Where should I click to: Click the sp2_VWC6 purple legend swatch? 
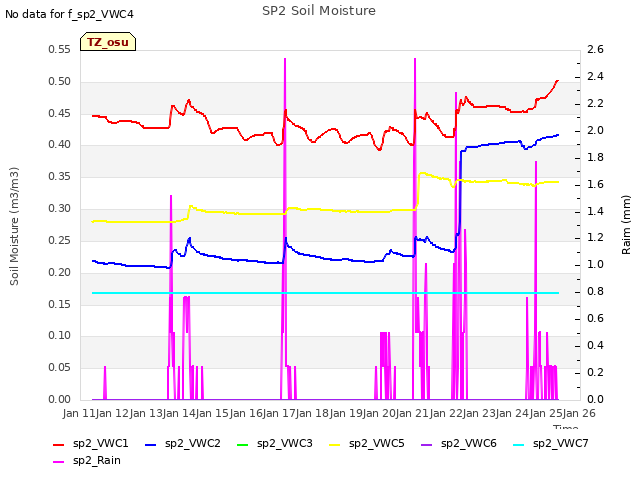427,444
